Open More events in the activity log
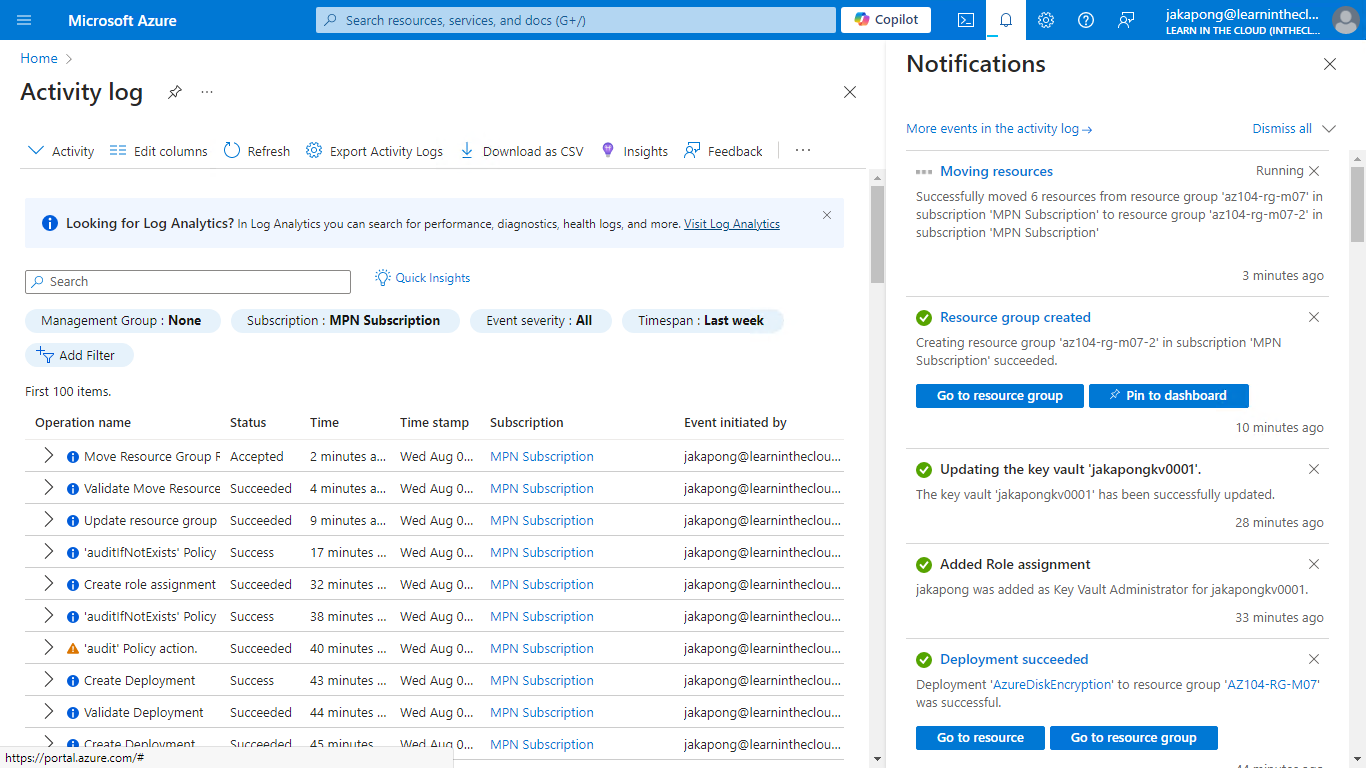 [x=999, y=129]
